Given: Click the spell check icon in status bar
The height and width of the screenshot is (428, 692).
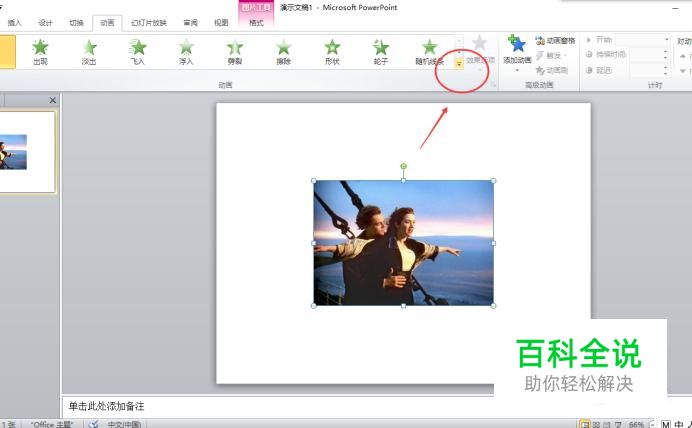Looking at the screenshot, I should pyautogui.click(x=93, y=424).
